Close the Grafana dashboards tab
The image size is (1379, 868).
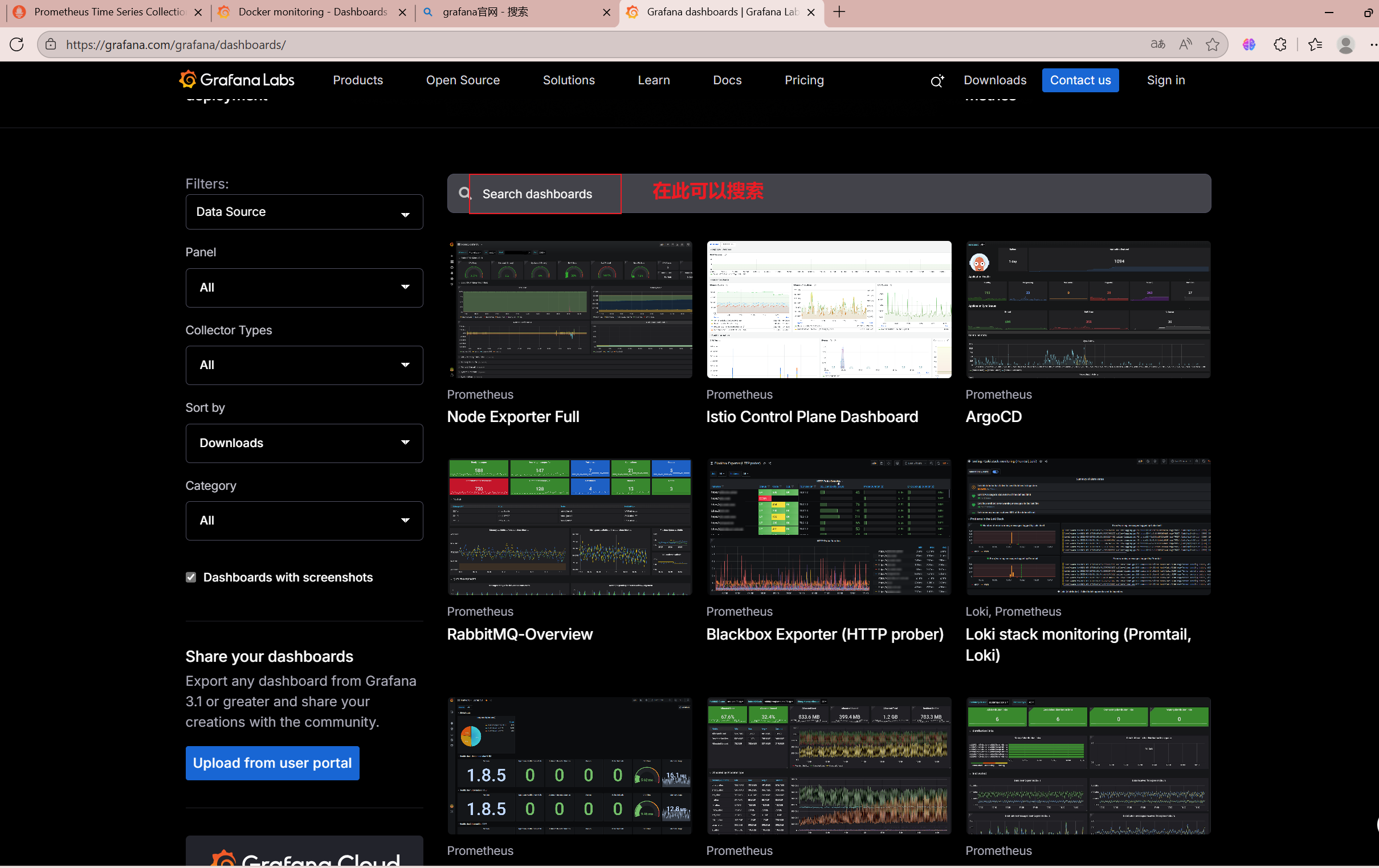point(810,12)
